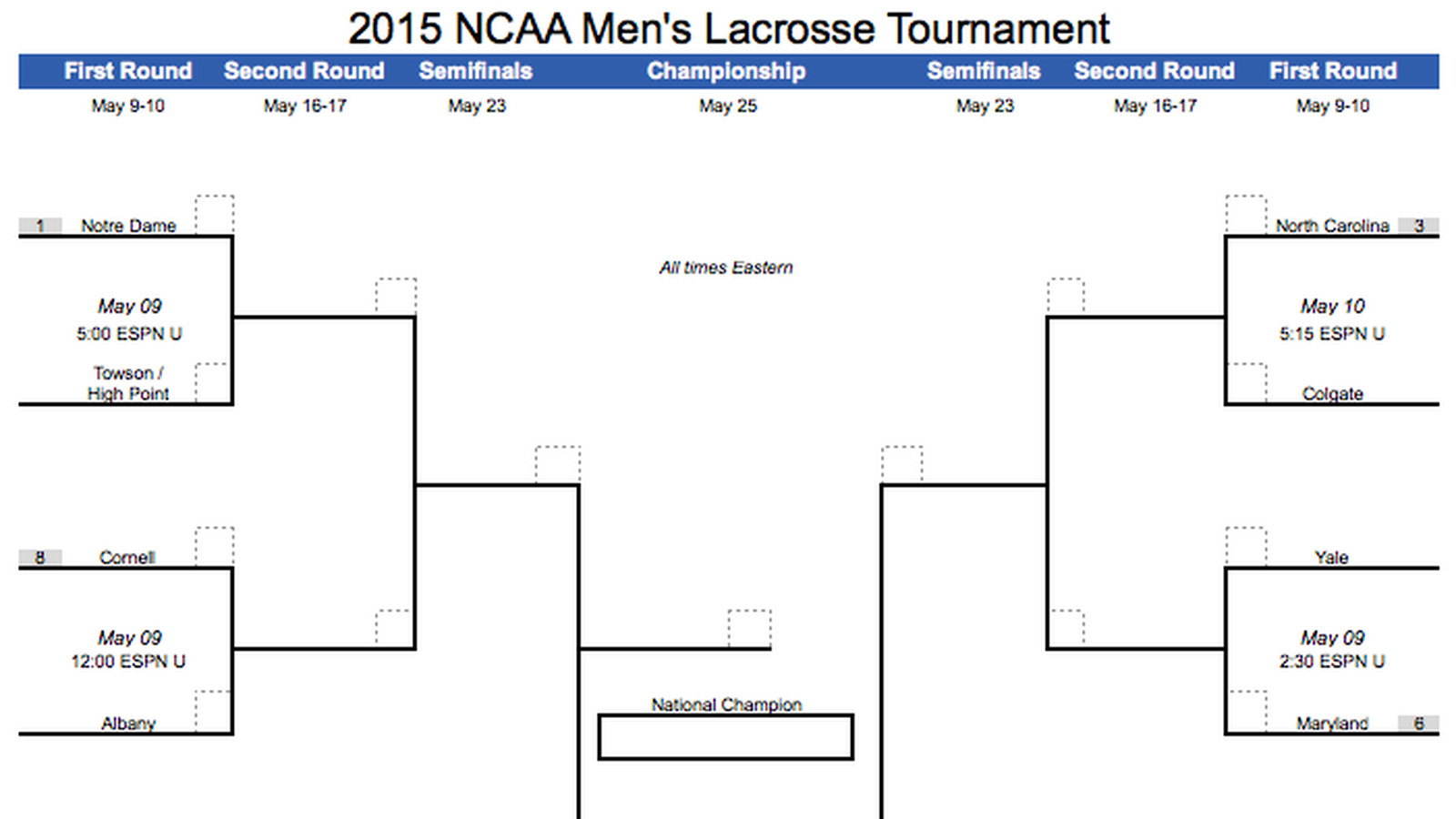The height and width of the screenshot is (819, 1456).
Task: Click the All times Eastern note
Action: pyautogui.click(x=726, y=268)
